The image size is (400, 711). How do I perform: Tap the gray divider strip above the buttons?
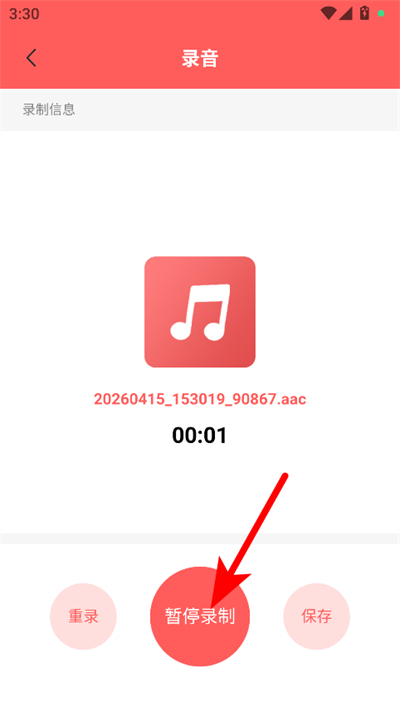click(200, 538)
